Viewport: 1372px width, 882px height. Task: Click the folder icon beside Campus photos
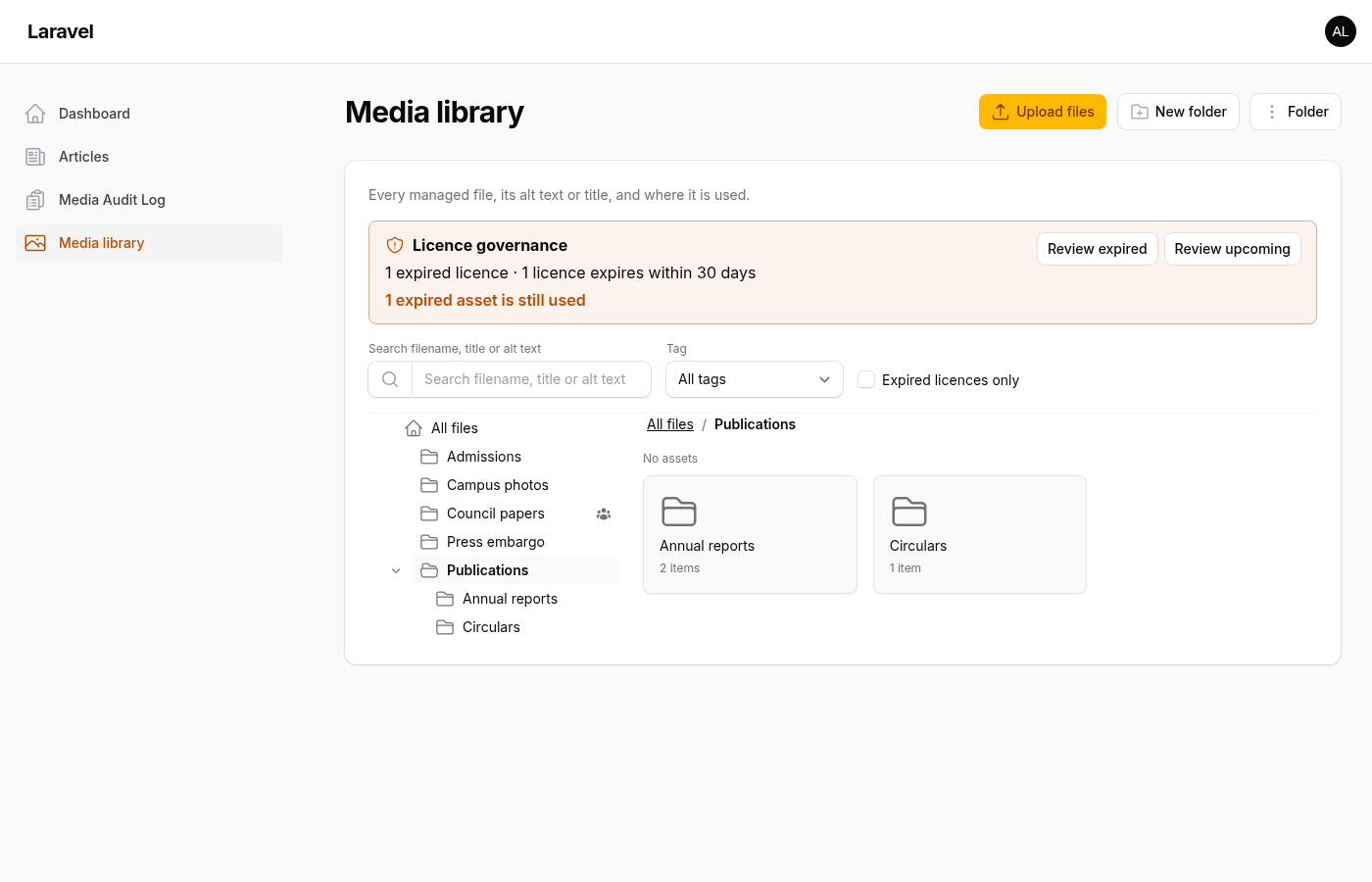click(429, 485)
